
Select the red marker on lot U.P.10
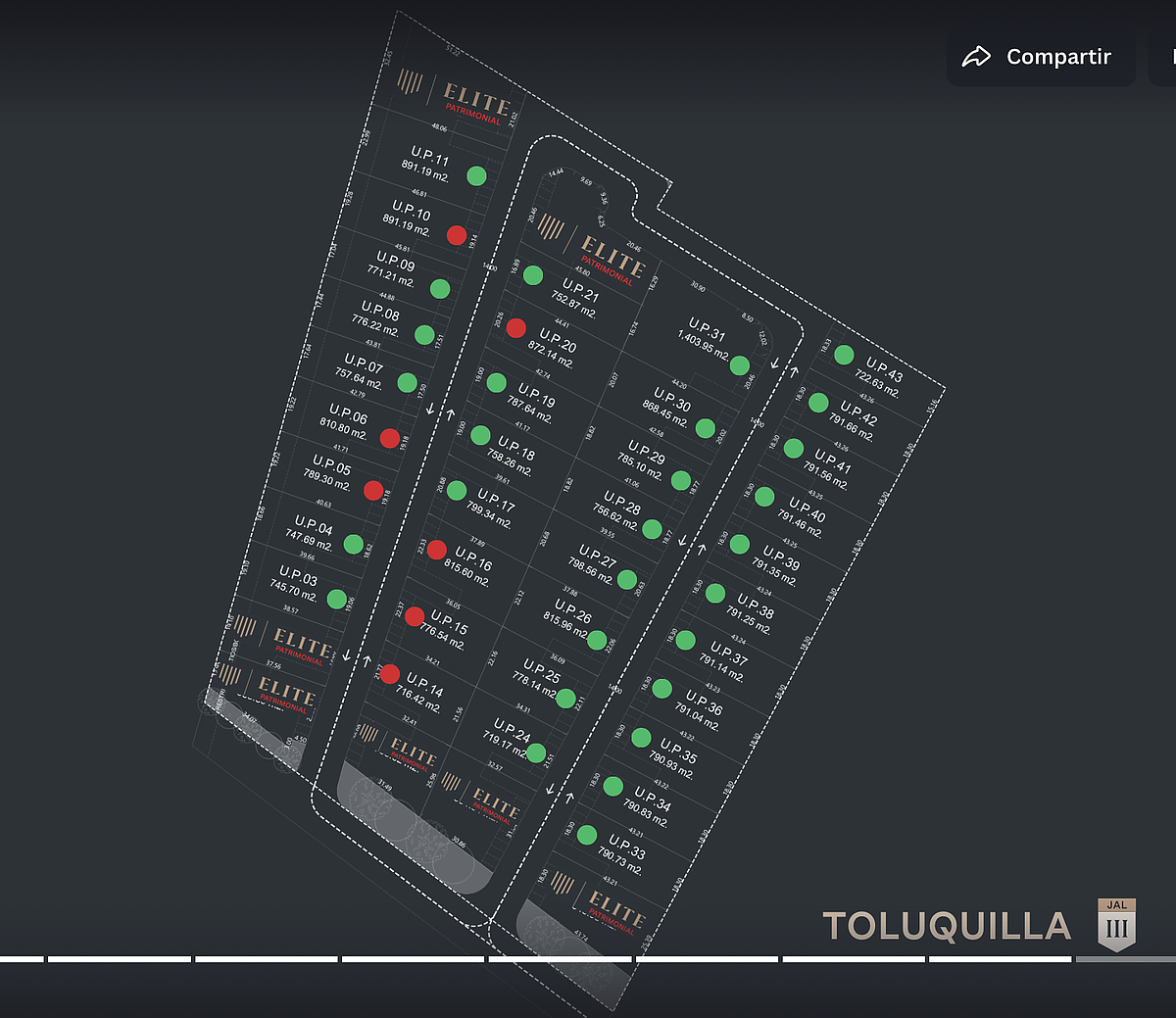pyautogui.click(x=457, y=235)
